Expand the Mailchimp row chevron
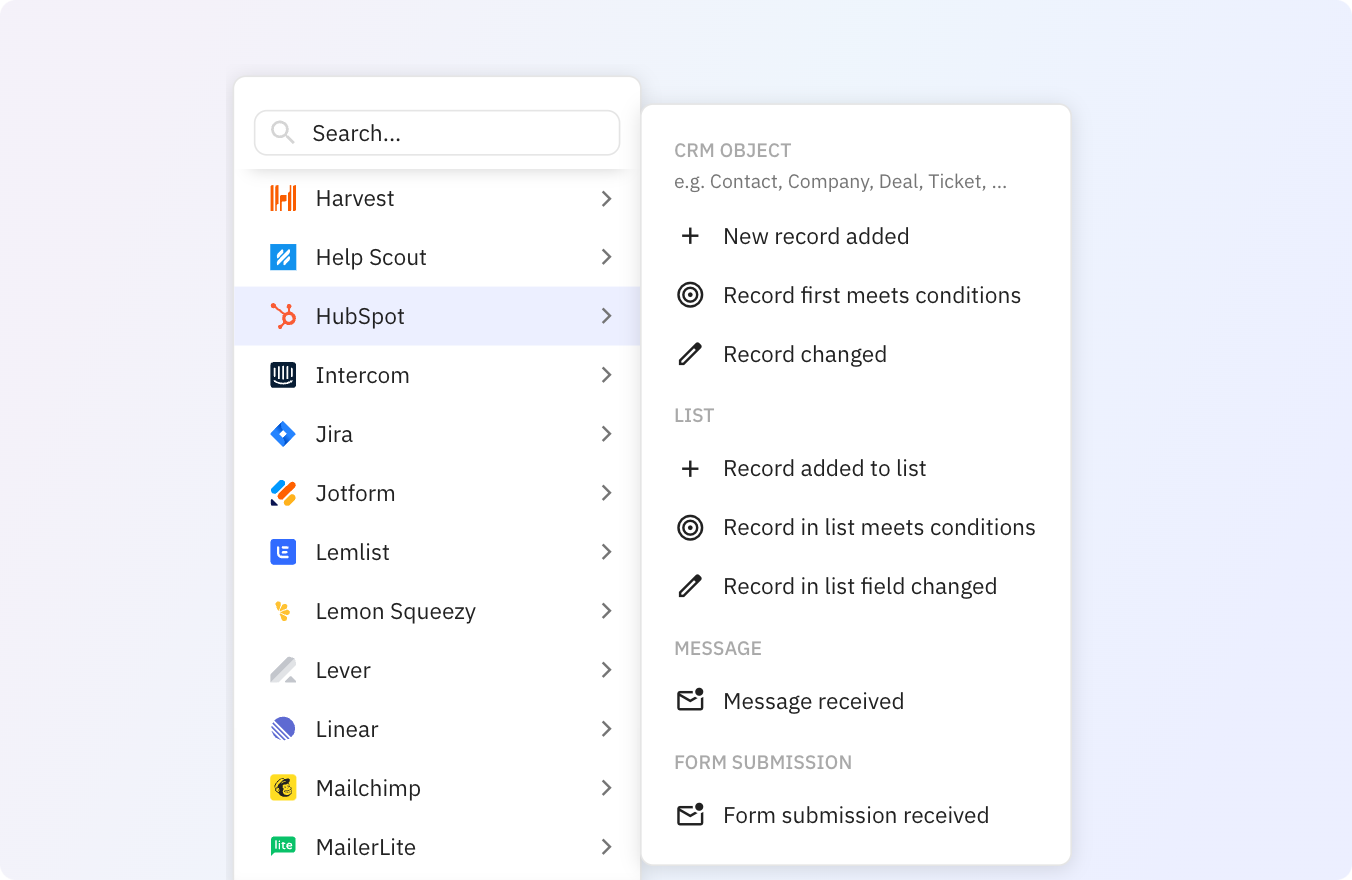 (x=606, y=788)
